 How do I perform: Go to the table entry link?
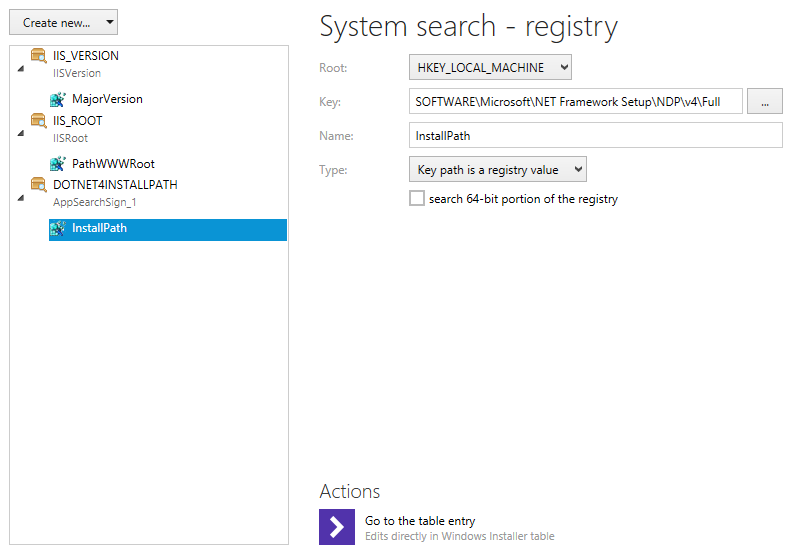pos(420,521)
